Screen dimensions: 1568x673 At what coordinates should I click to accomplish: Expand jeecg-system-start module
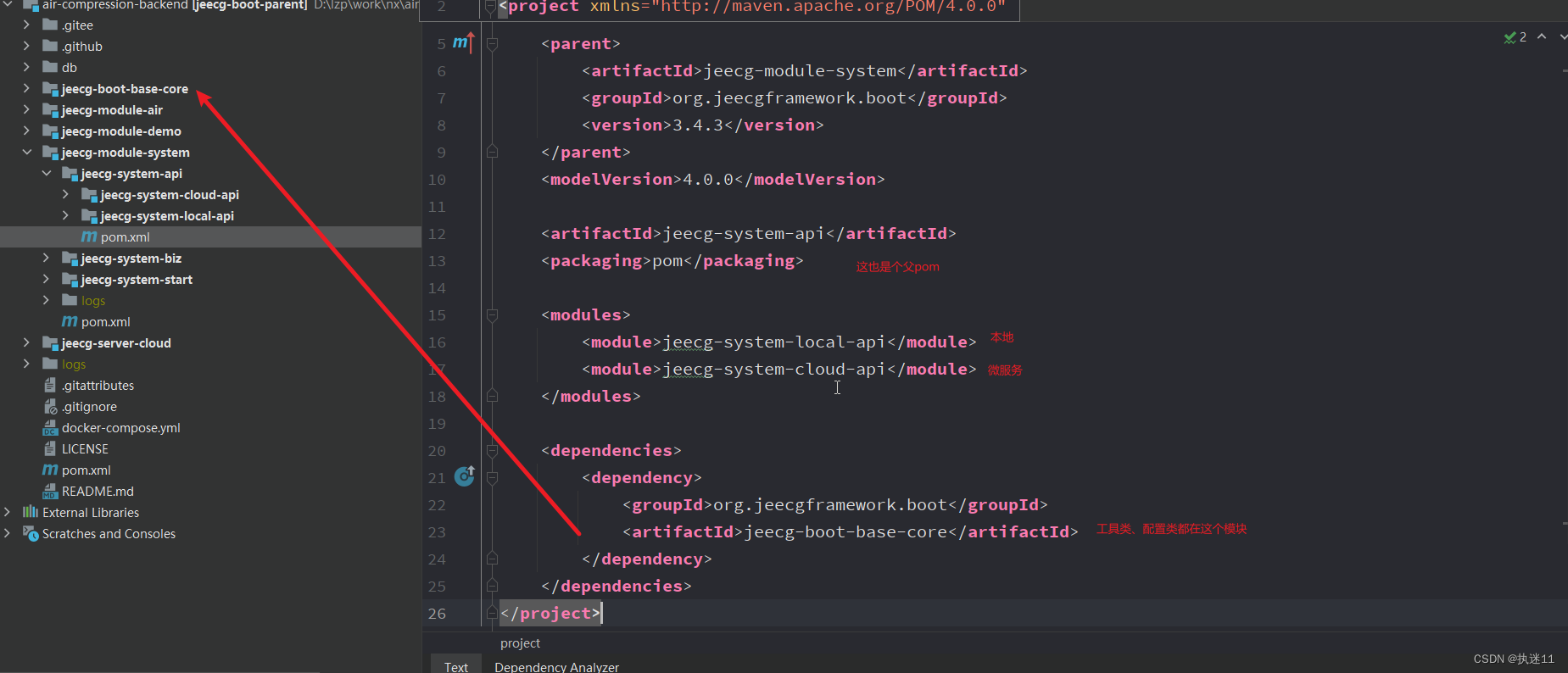(x=46, y=279)
